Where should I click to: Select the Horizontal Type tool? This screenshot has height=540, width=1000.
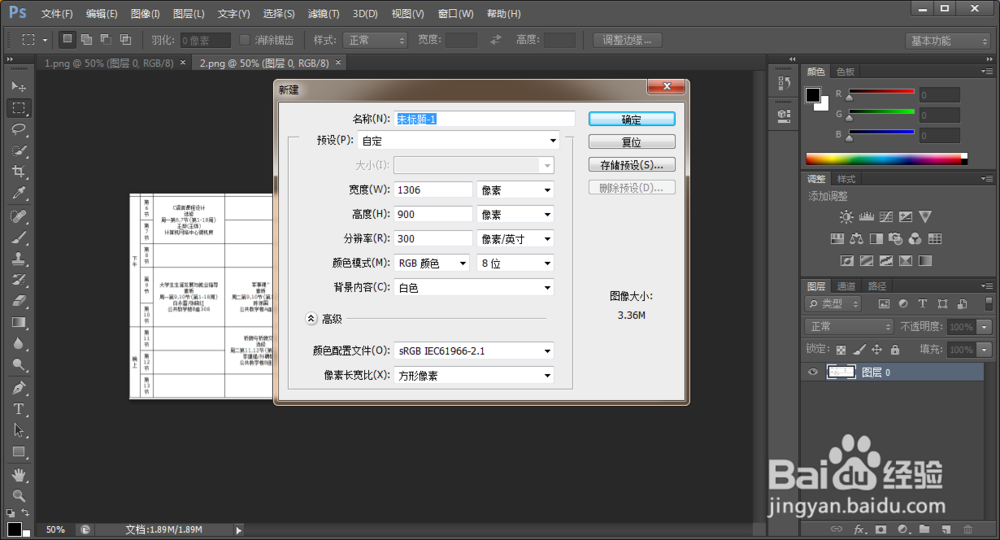click(x=18, y=409)
